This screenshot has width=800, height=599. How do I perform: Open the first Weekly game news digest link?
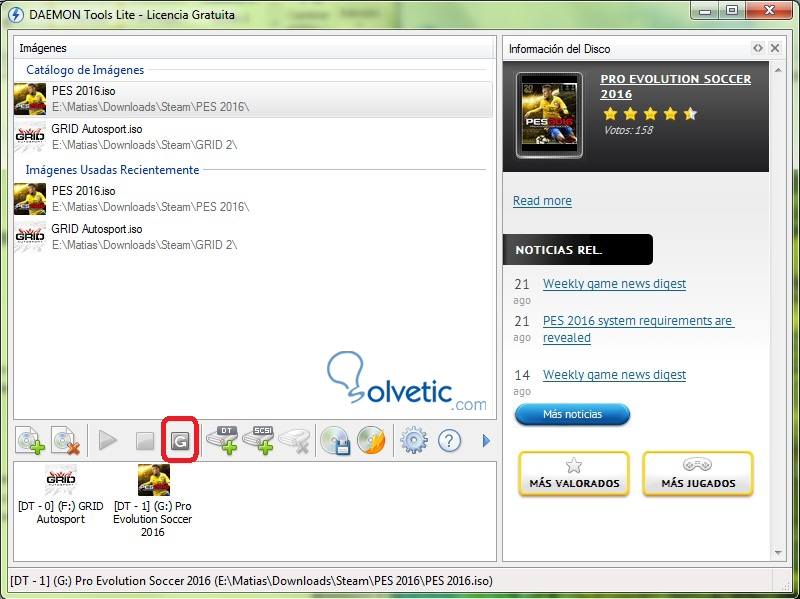614,284
